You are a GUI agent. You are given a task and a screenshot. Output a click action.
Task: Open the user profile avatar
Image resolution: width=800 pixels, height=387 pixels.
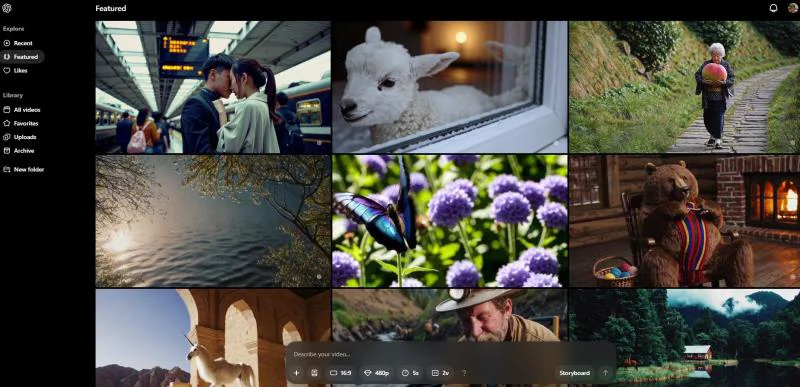(x=792, y=8)
